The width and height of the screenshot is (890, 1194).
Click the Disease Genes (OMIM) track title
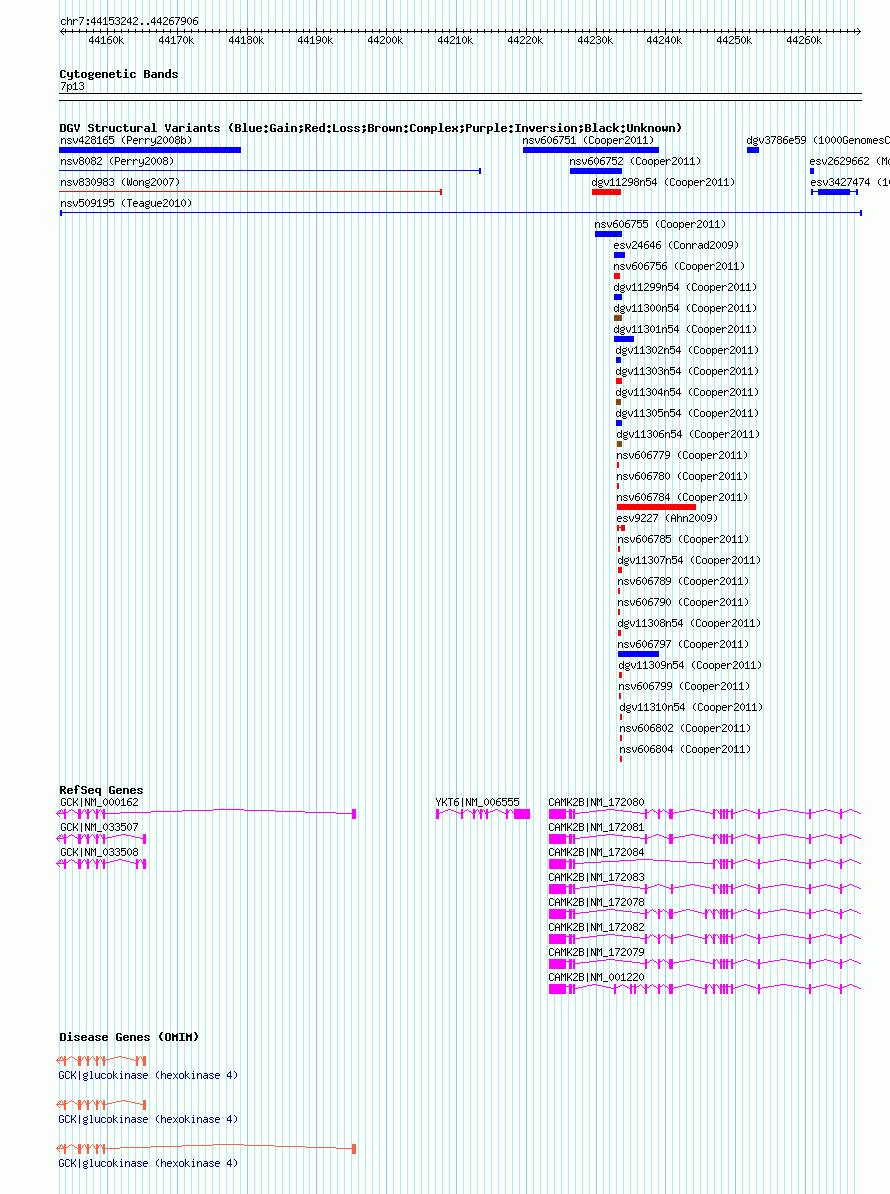click(129, 1038)
